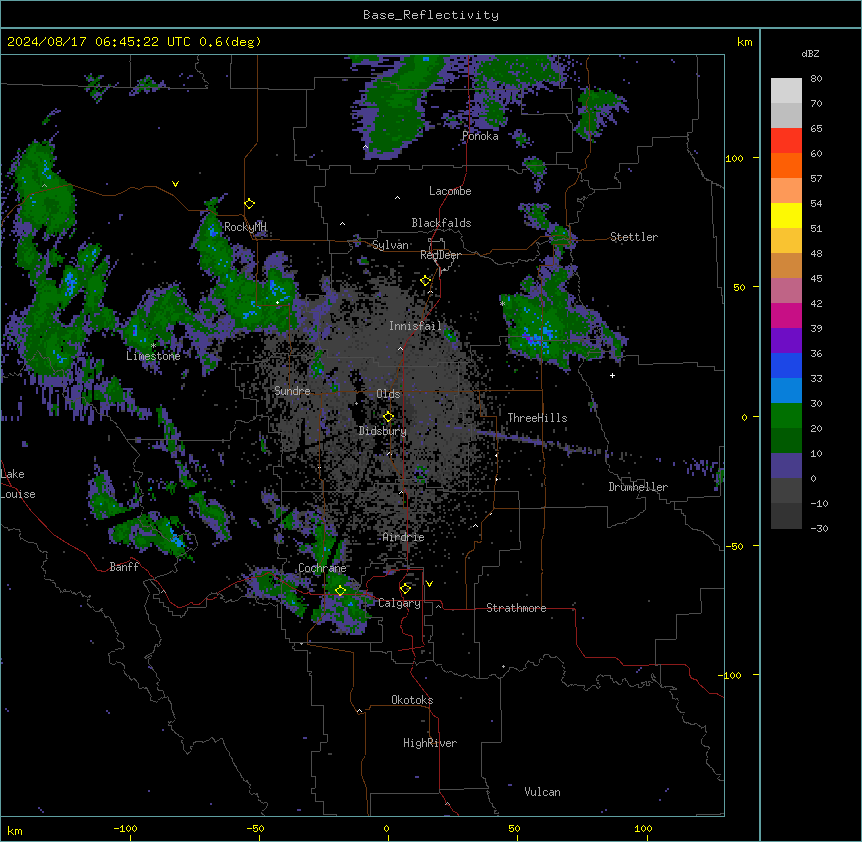This screenshot has height=842, width=862.
Task: Click the Vulcan label
Action: coord(543,792)
